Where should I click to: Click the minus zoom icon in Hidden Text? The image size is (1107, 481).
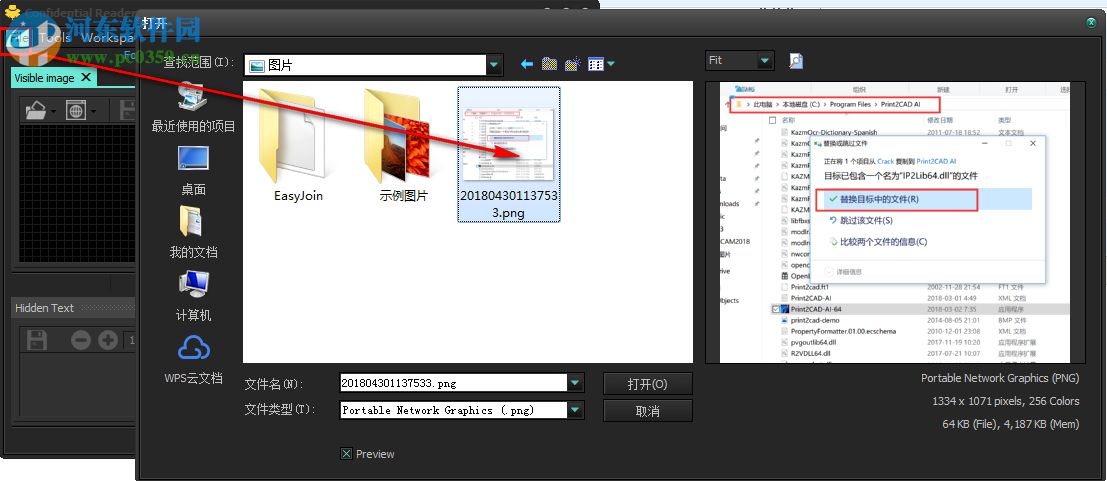click(81, 340)
